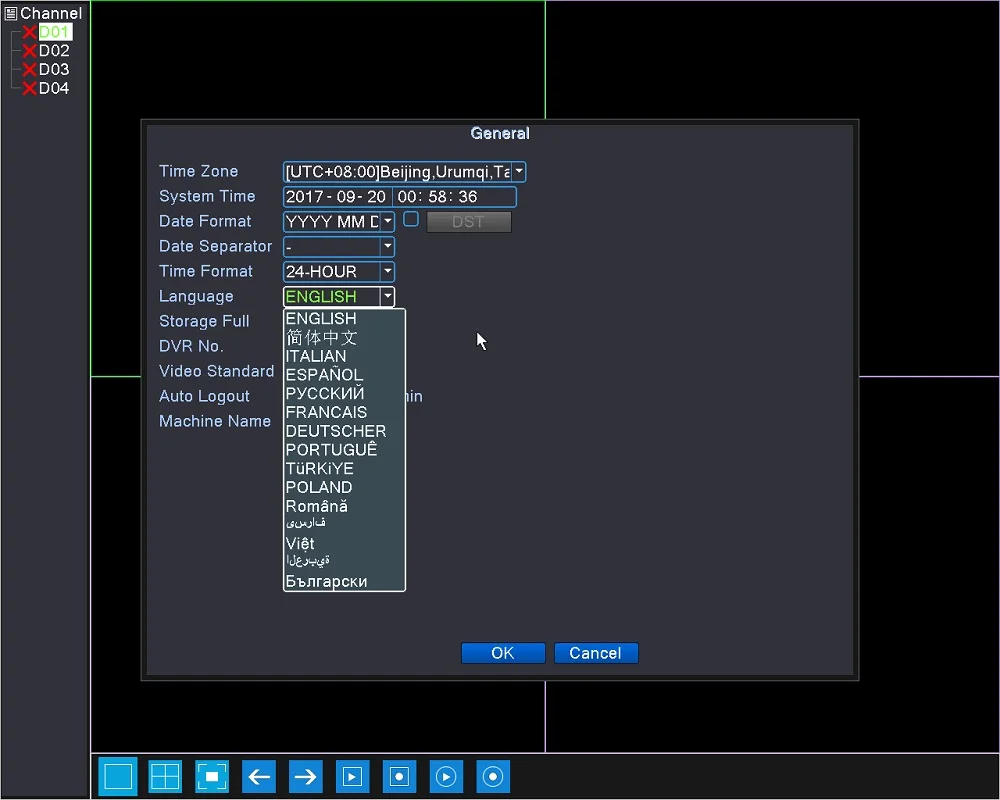
Task: Open the Time Format dropdown
Action: [388, 271]
